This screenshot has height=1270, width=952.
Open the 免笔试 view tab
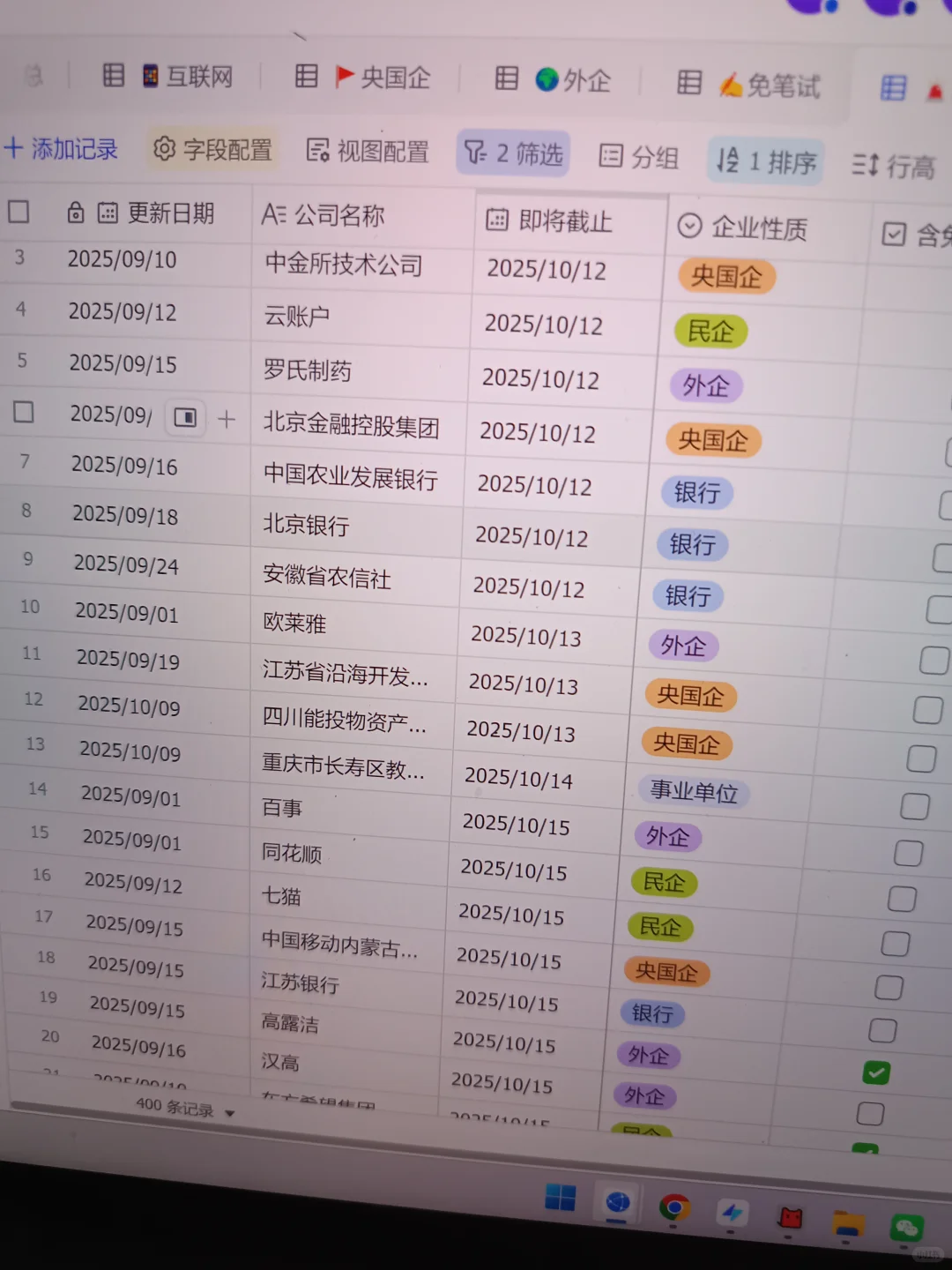pos(770,85)
